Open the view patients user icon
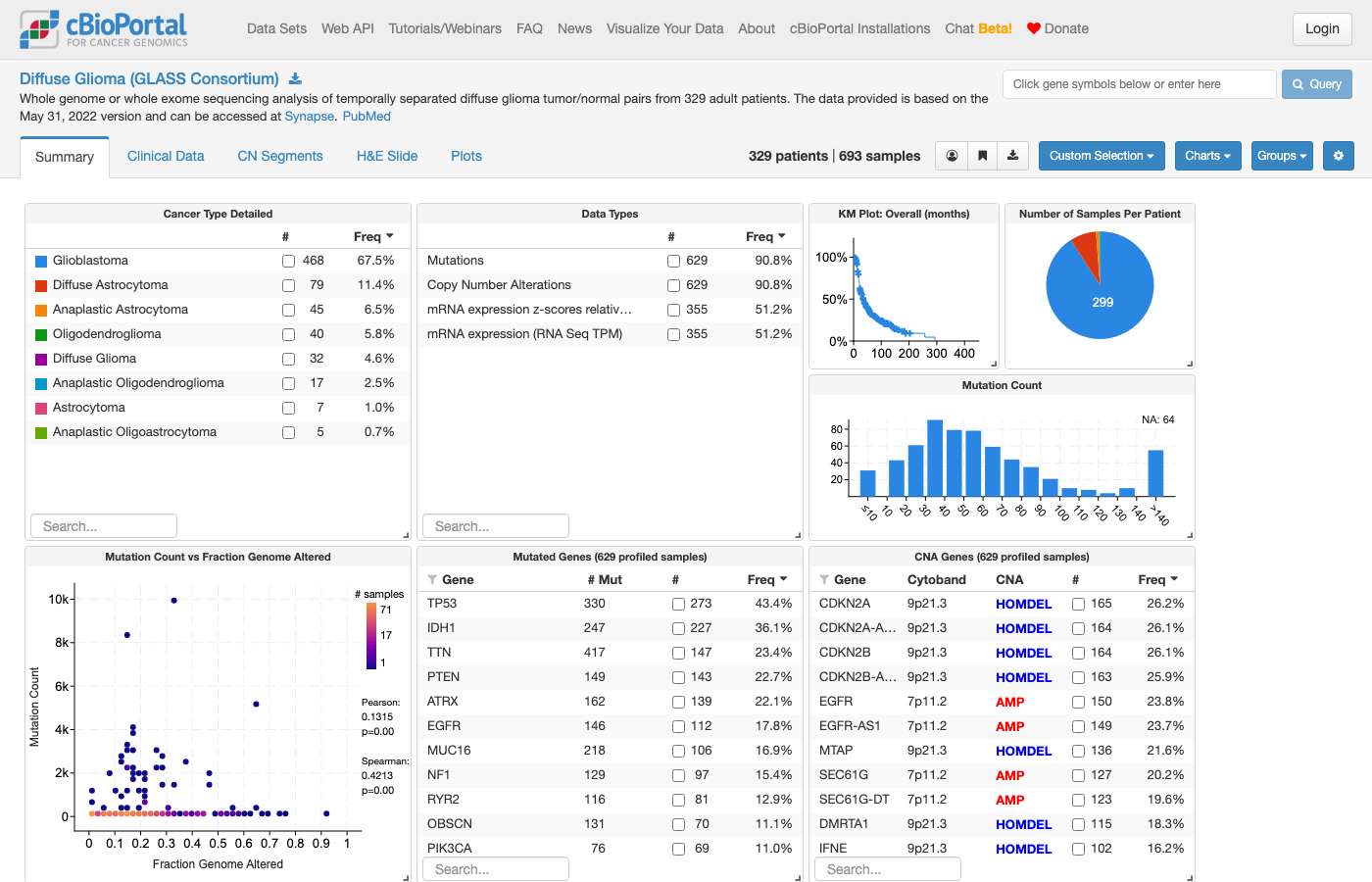Screen dimensions: 1372x882 (952, 156)
